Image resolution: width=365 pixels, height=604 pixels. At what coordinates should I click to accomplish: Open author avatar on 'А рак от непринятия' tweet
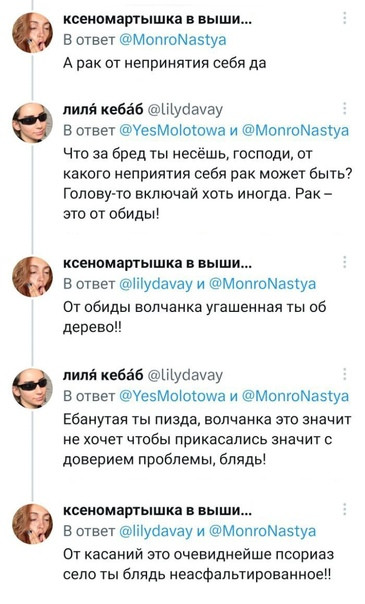32,32
